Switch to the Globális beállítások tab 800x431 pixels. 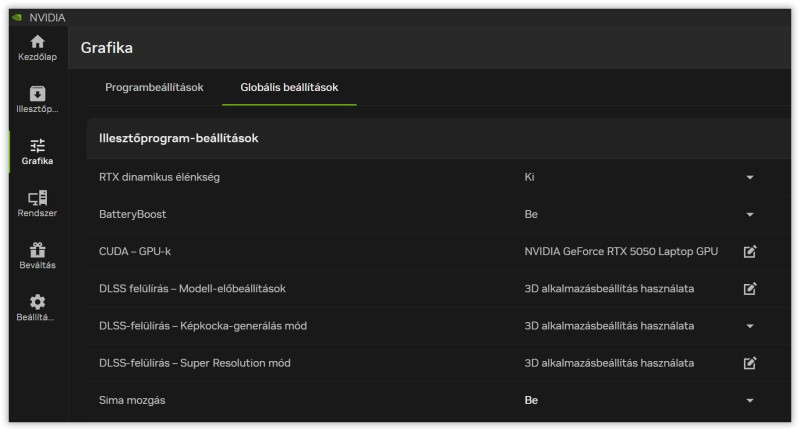[289, 87]
